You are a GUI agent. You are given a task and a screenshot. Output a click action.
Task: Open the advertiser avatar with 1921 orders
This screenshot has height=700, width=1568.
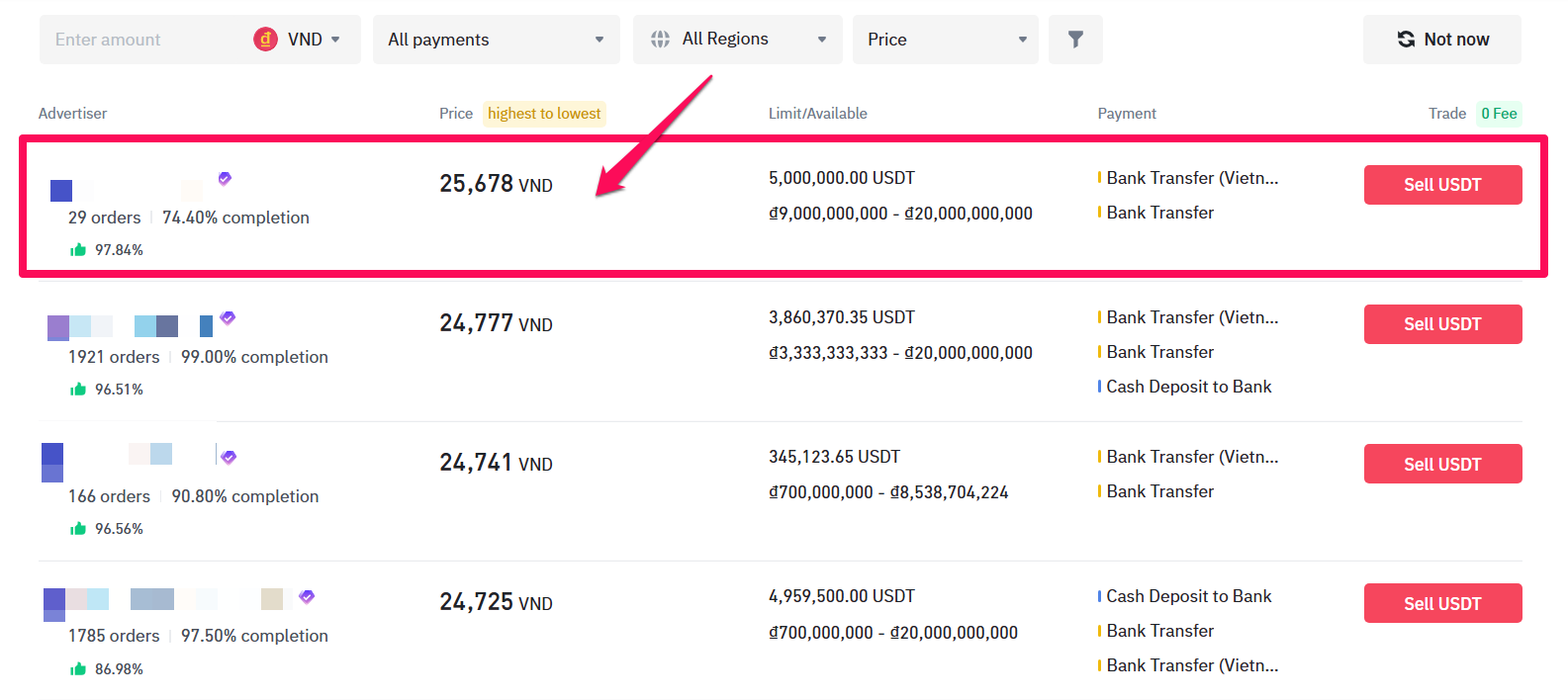point(58,327)
